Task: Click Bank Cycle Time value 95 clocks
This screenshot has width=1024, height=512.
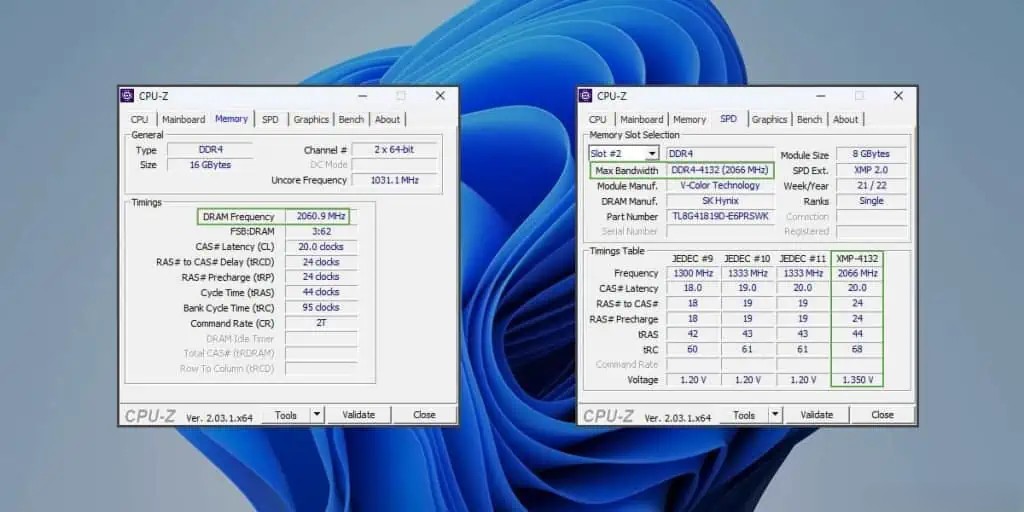Action: coord(321,307)
